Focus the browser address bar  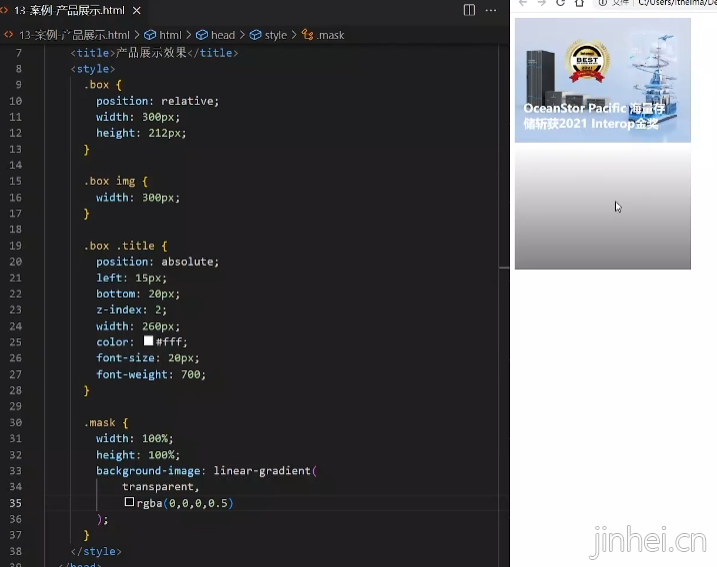pos(656,3)
